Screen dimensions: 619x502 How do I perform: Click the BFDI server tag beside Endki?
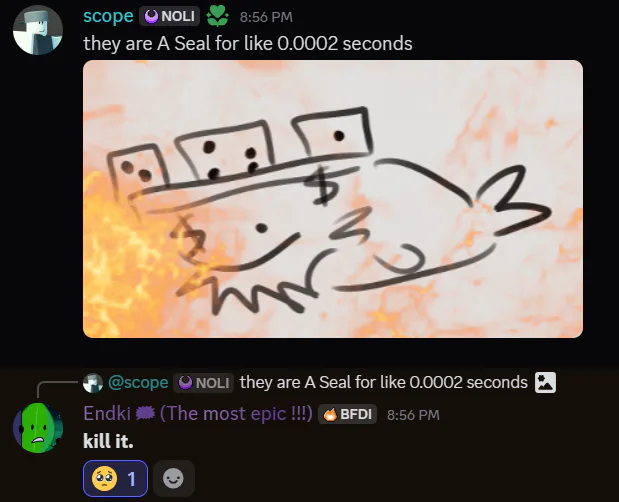(x=347, y=414)
